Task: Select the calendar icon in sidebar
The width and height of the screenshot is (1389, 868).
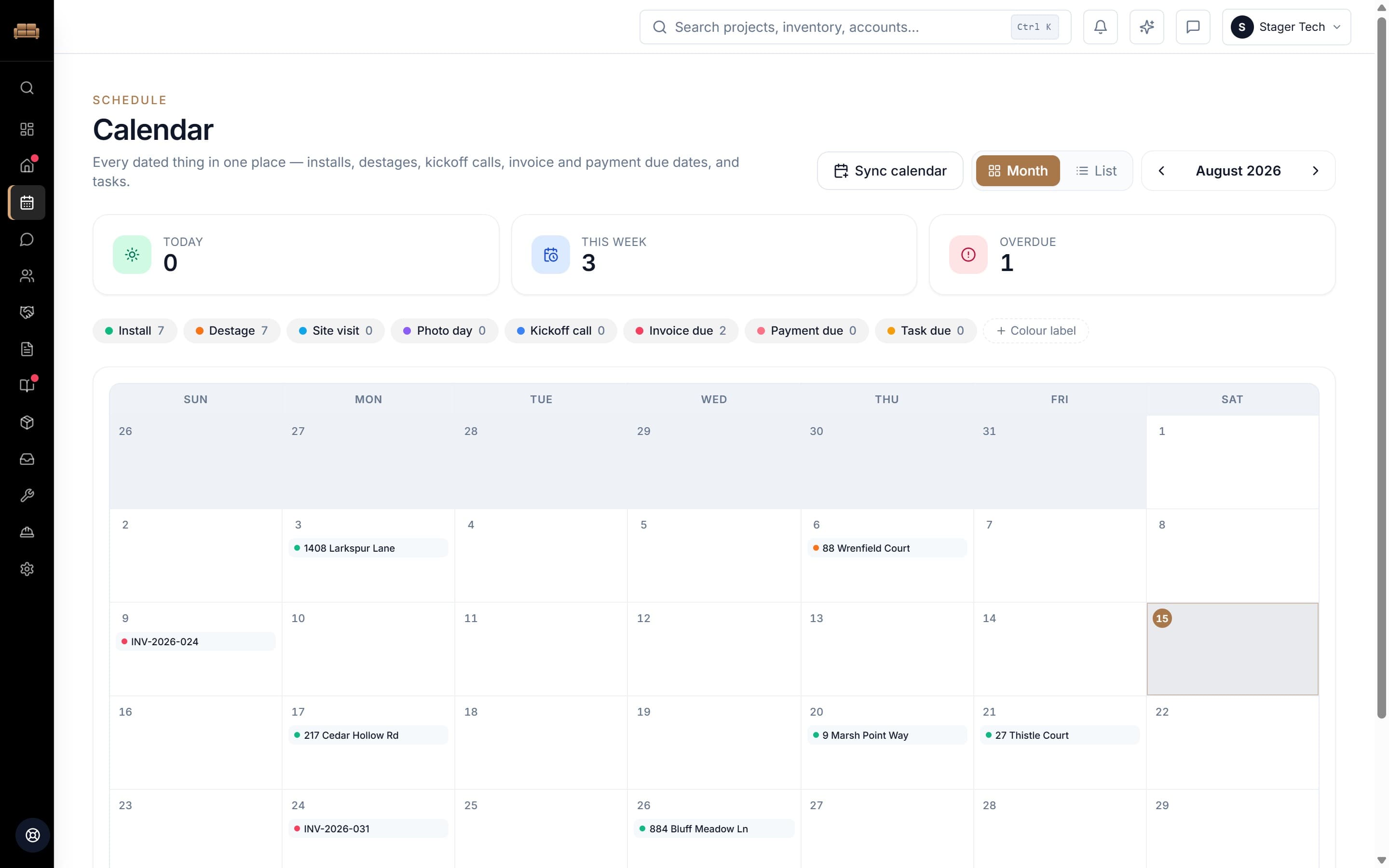Action: 27,203
